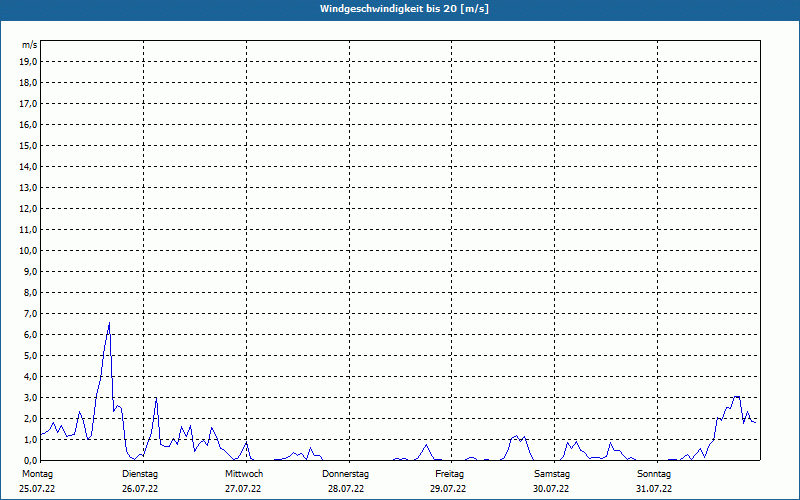The image size is (800, 500).
Task: Select the 4,0 y-axis label
Action: click(x=30, y=377)
